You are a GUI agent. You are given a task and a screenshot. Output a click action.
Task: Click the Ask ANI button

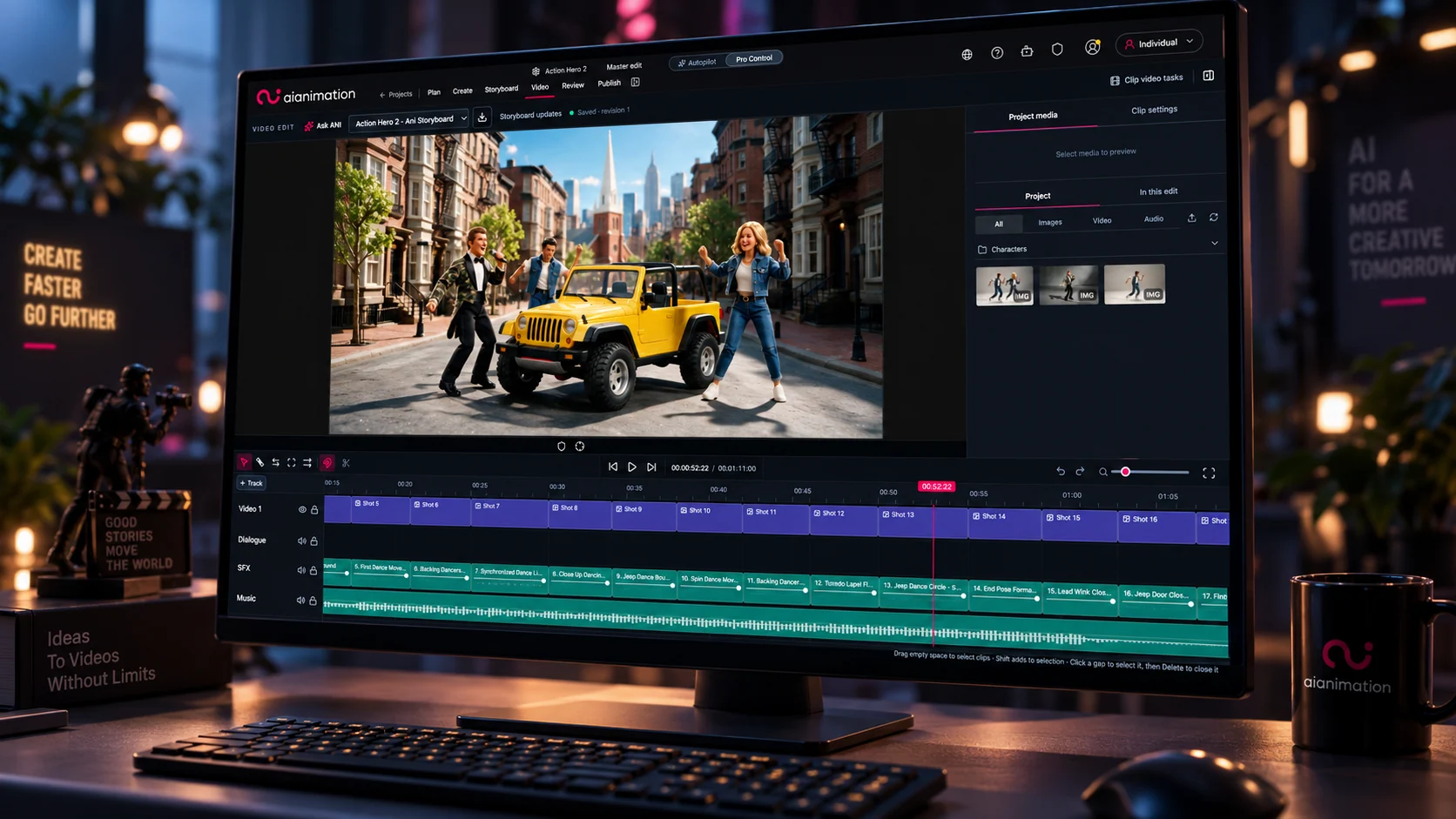tap(323, 125)
